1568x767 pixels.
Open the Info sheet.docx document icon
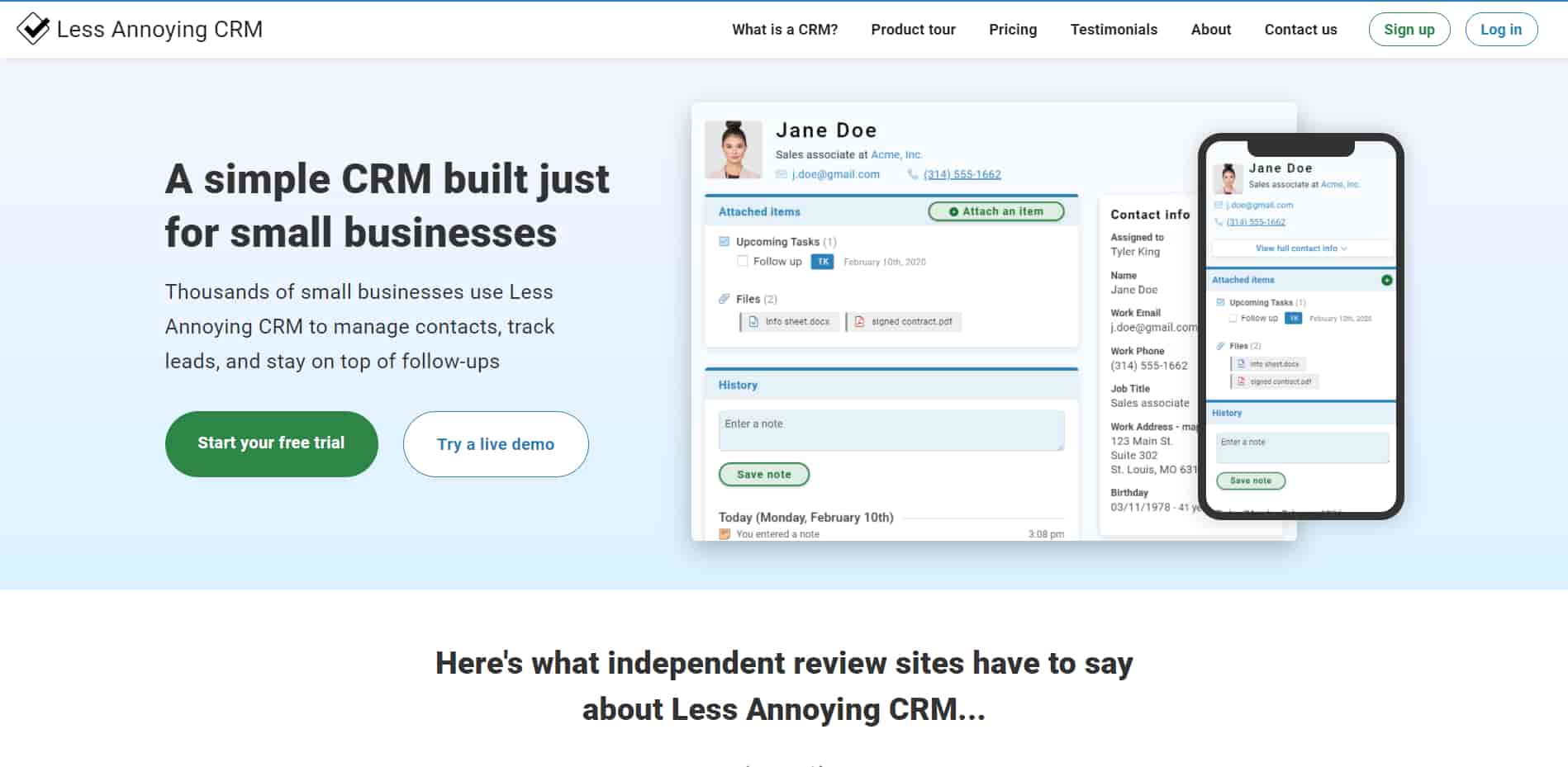click(x=753, y=321)
